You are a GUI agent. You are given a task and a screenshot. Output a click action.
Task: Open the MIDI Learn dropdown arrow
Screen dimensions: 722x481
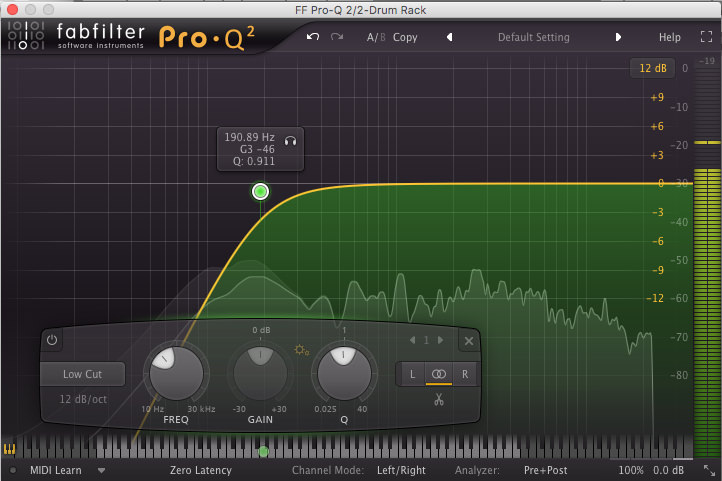[x=101, y=470]
